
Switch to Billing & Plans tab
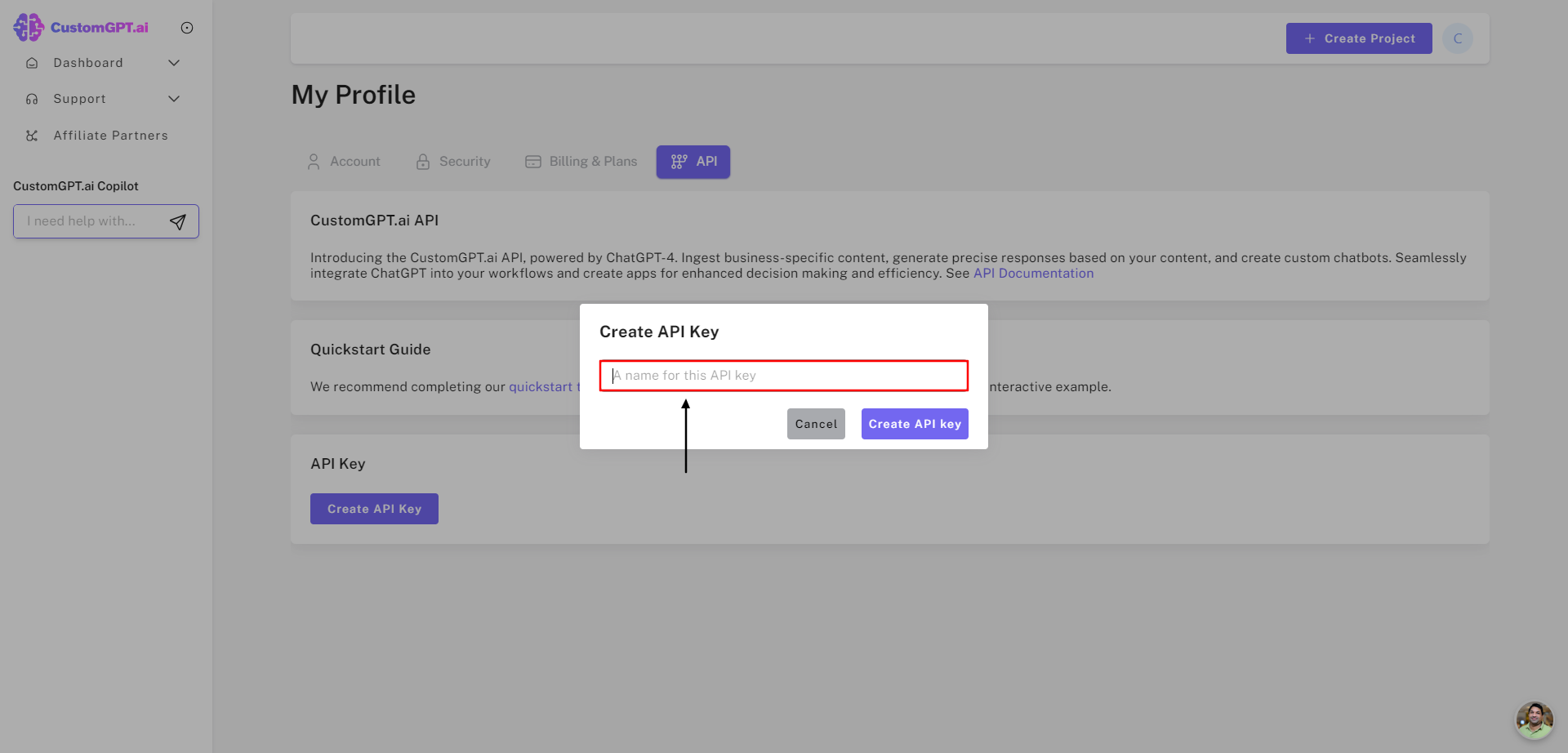(581, 162)
